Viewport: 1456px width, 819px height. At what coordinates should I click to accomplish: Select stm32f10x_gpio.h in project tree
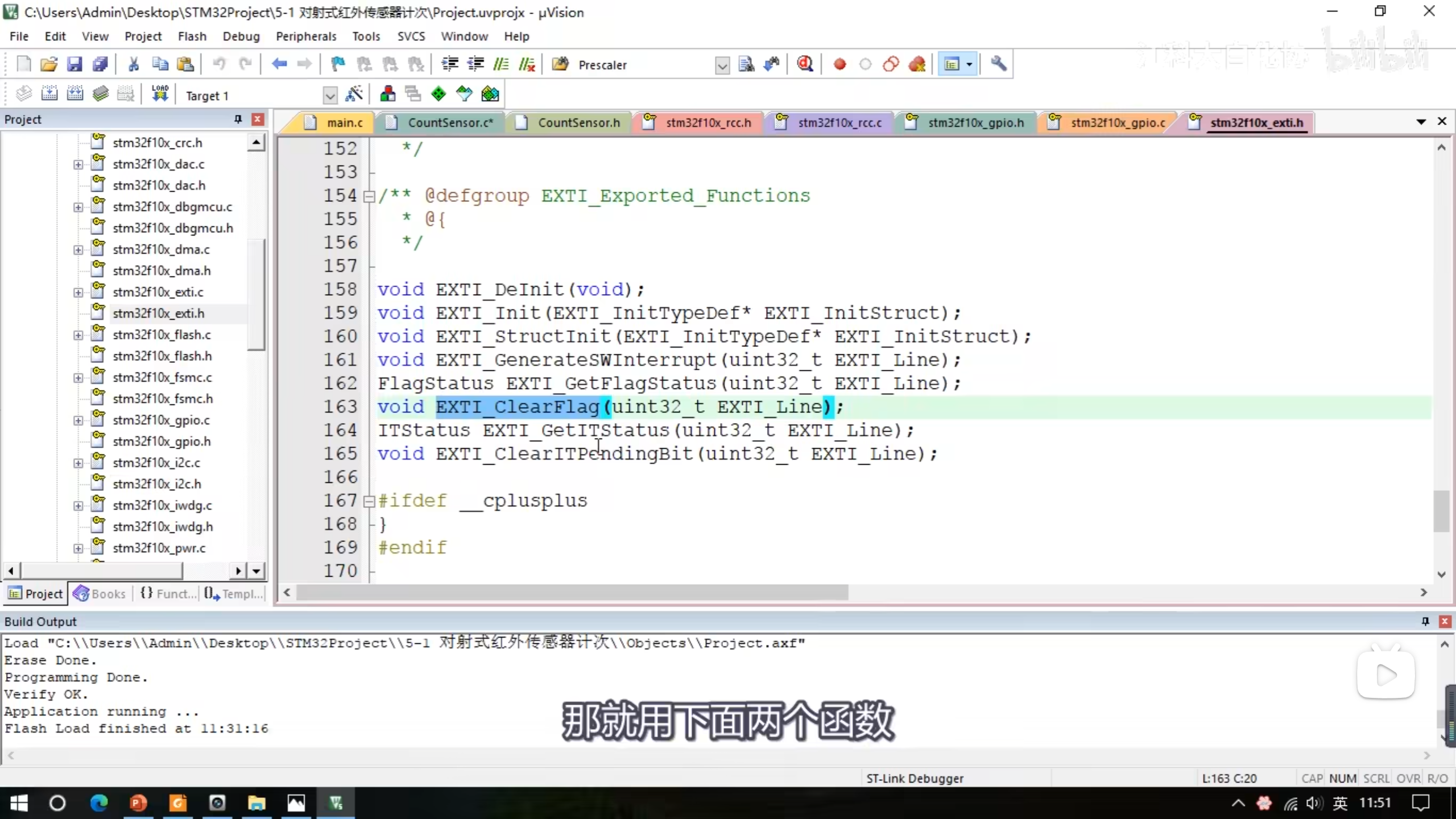point(162,441)
